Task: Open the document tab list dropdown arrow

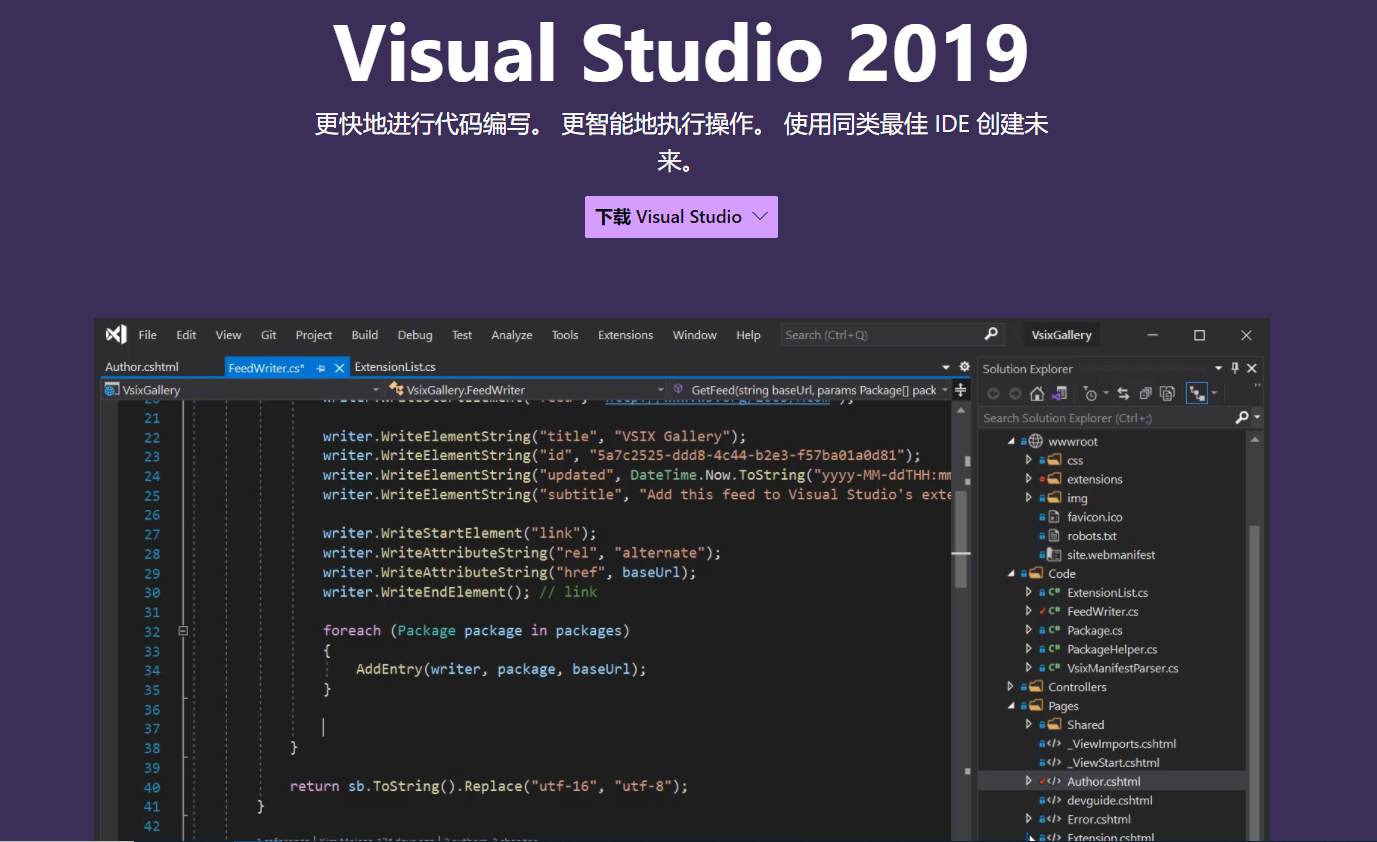Action: (x=946, y=367)
